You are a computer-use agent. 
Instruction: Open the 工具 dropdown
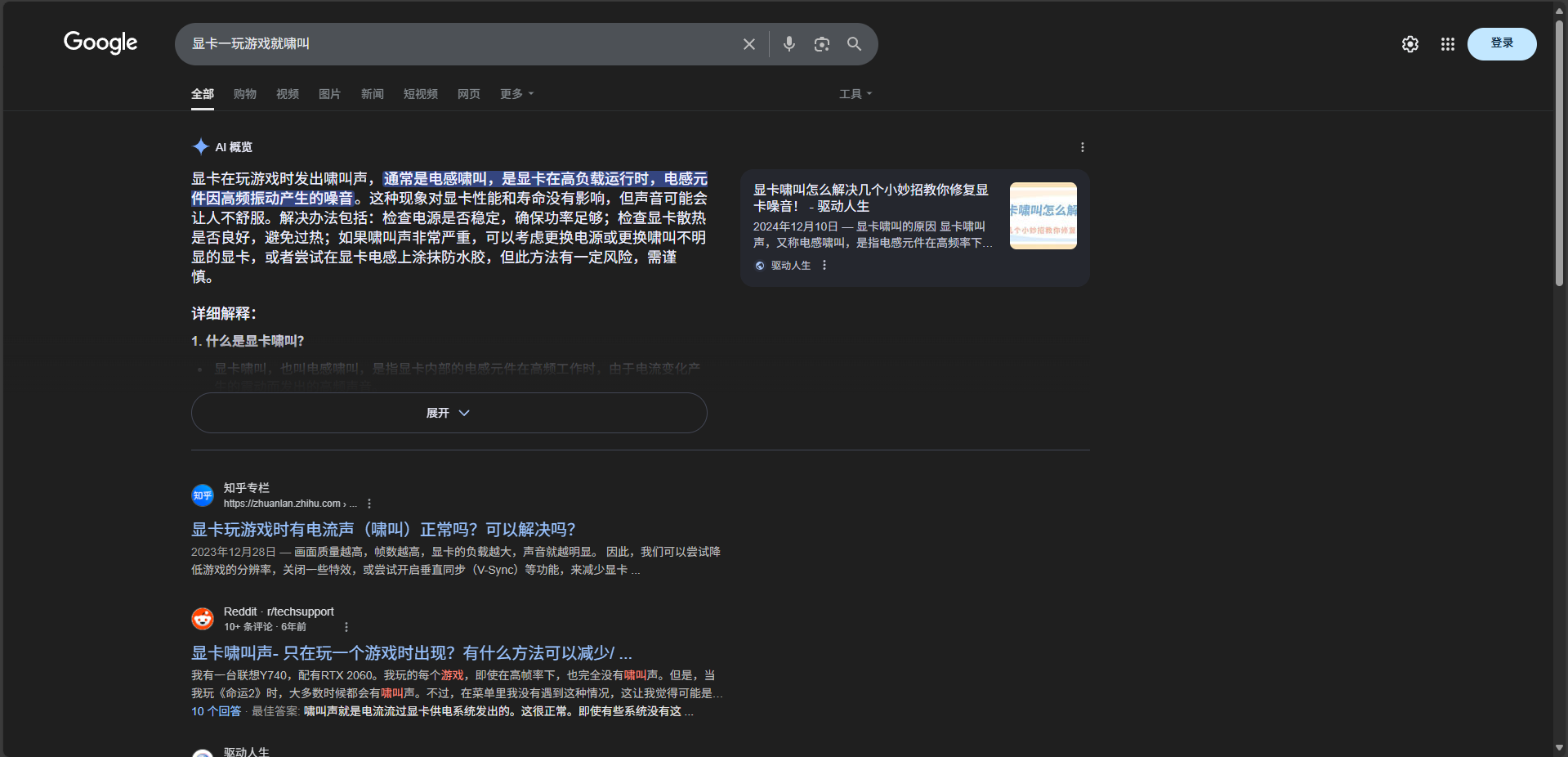(x=855, y=93)
